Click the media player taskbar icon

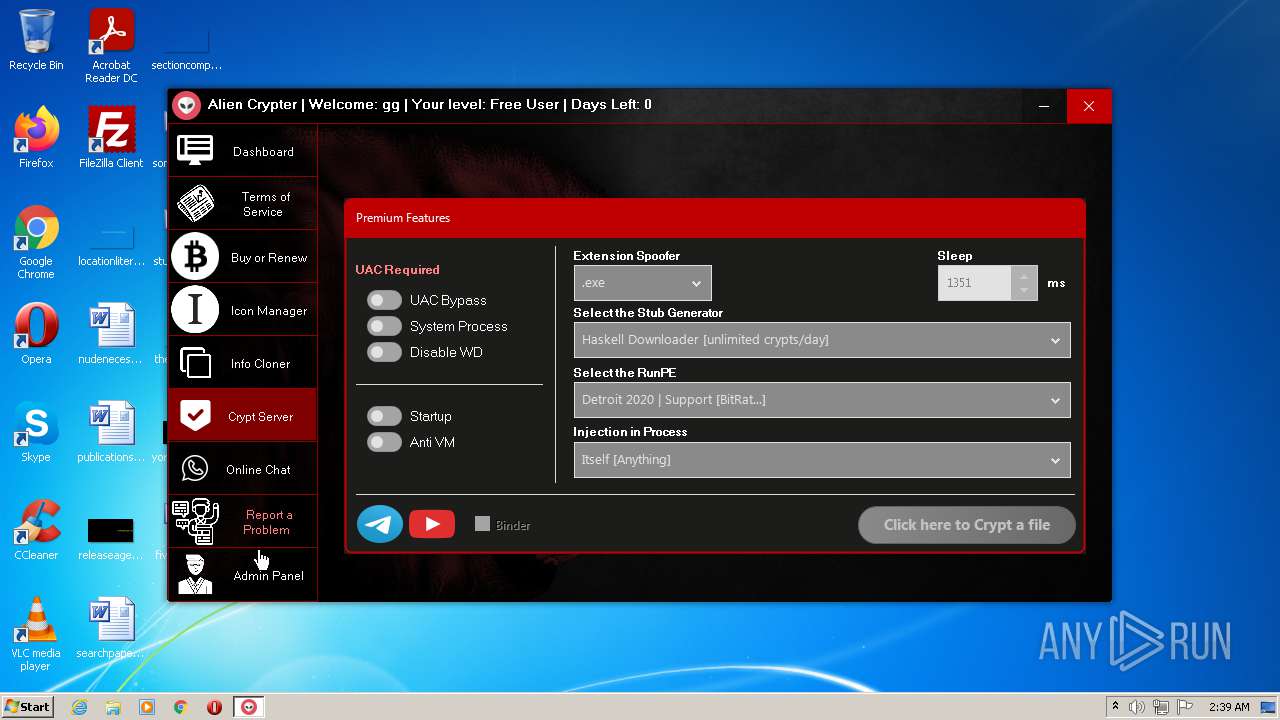point(147,707)
